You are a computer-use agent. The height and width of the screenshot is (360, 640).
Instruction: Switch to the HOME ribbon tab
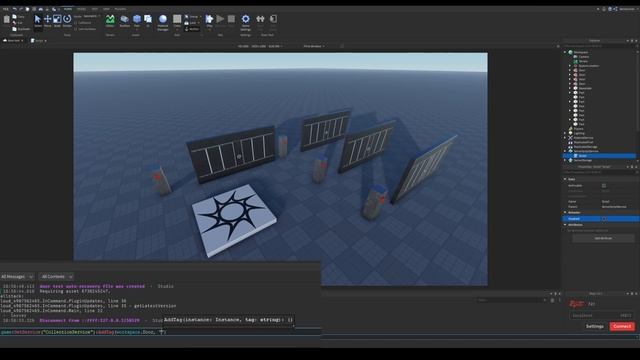click(x=68, y=9)
